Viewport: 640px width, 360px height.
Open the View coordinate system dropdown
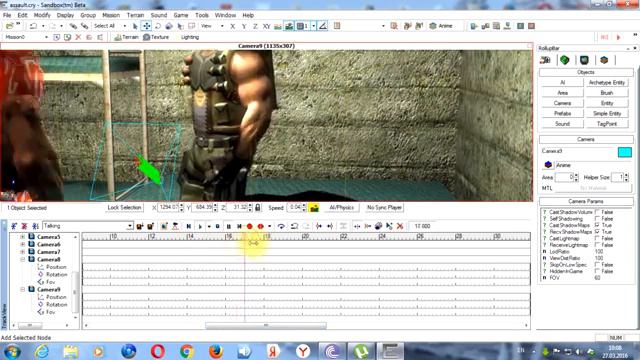point(222,26)
